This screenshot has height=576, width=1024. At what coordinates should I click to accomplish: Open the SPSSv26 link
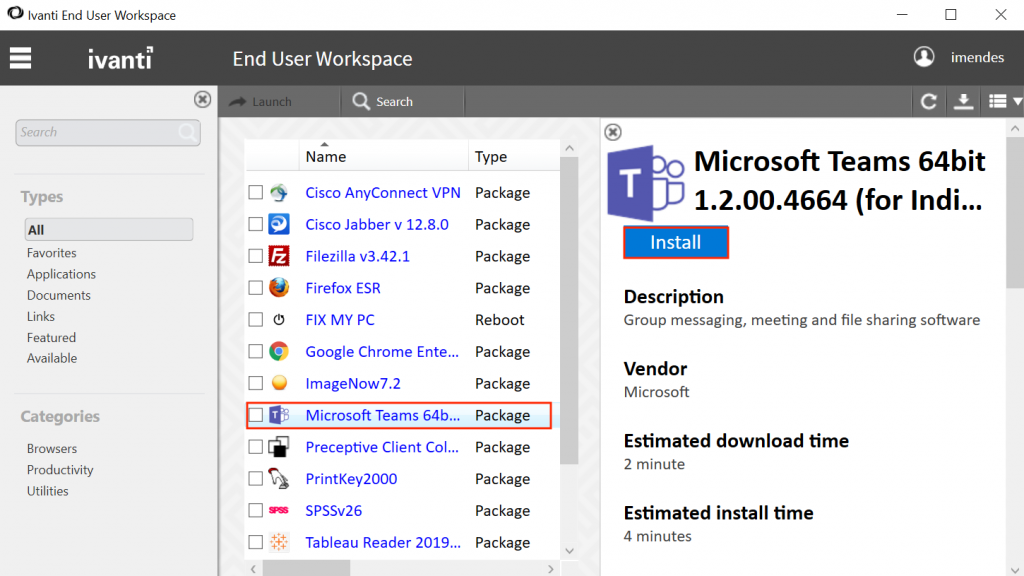tap(334, 511)
